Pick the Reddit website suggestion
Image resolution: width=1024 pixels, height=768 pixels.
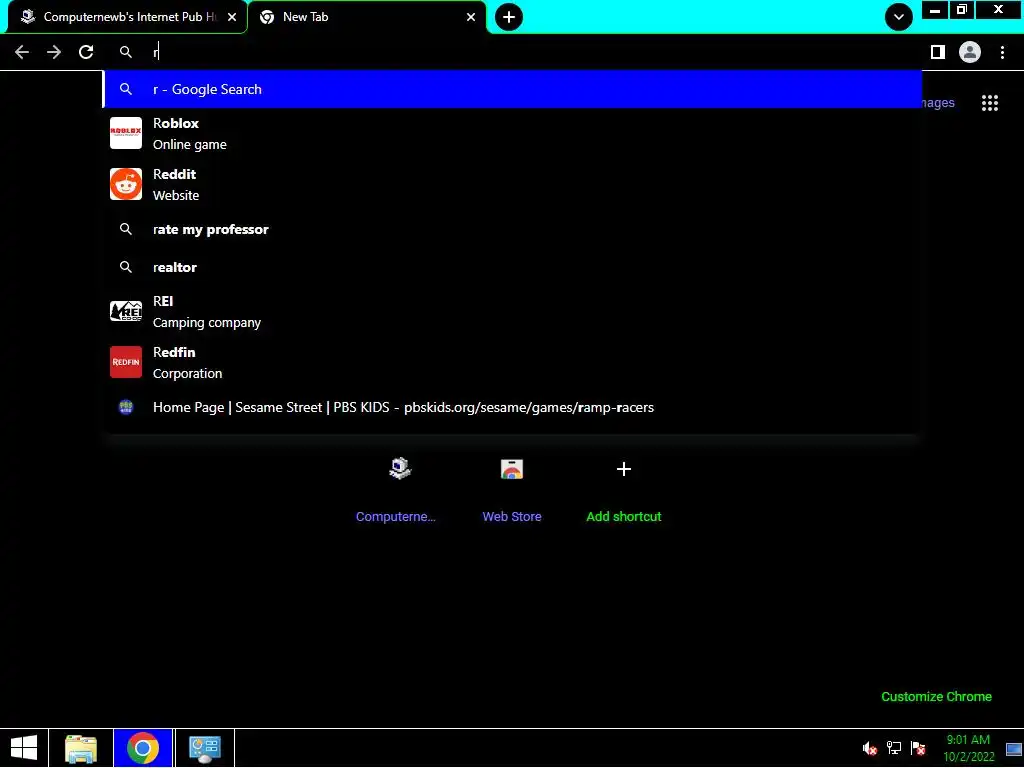512,184
